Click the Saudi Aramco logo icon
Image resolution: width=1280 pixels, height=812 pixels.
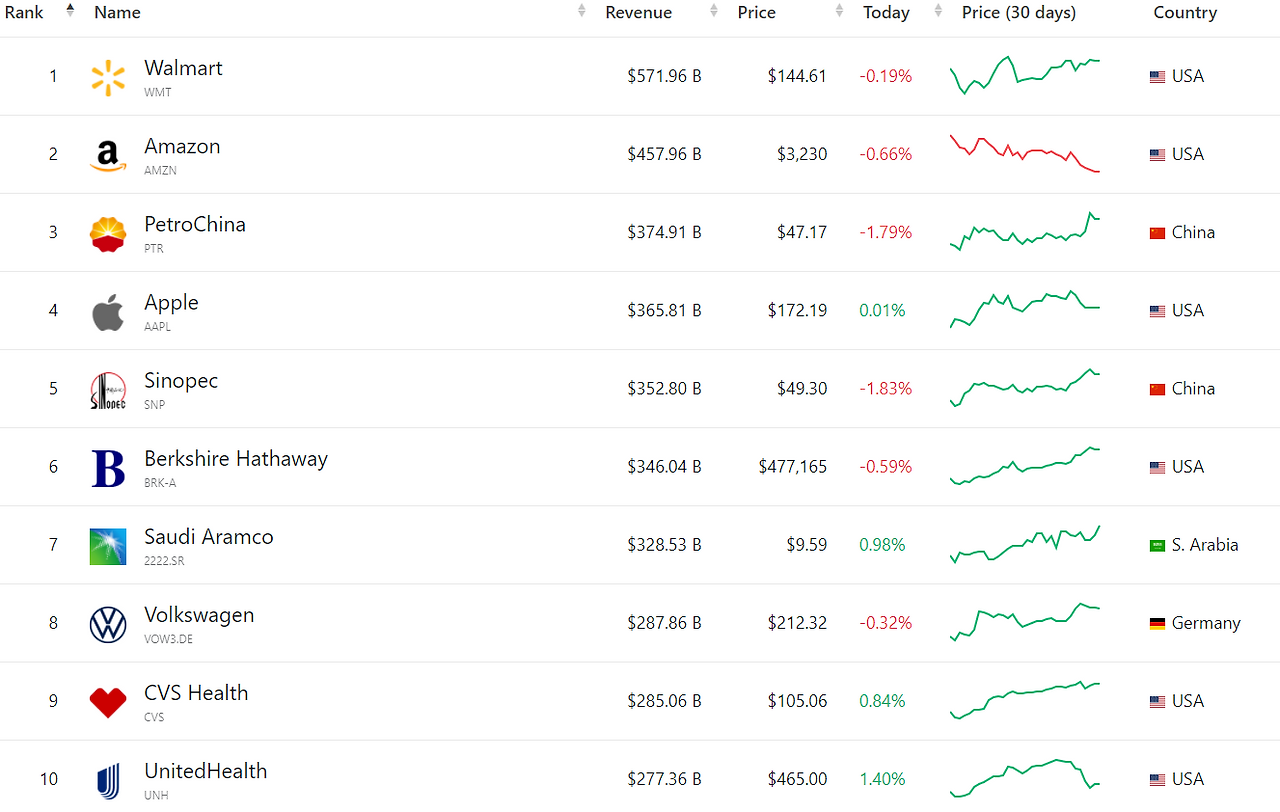point(108,546)
